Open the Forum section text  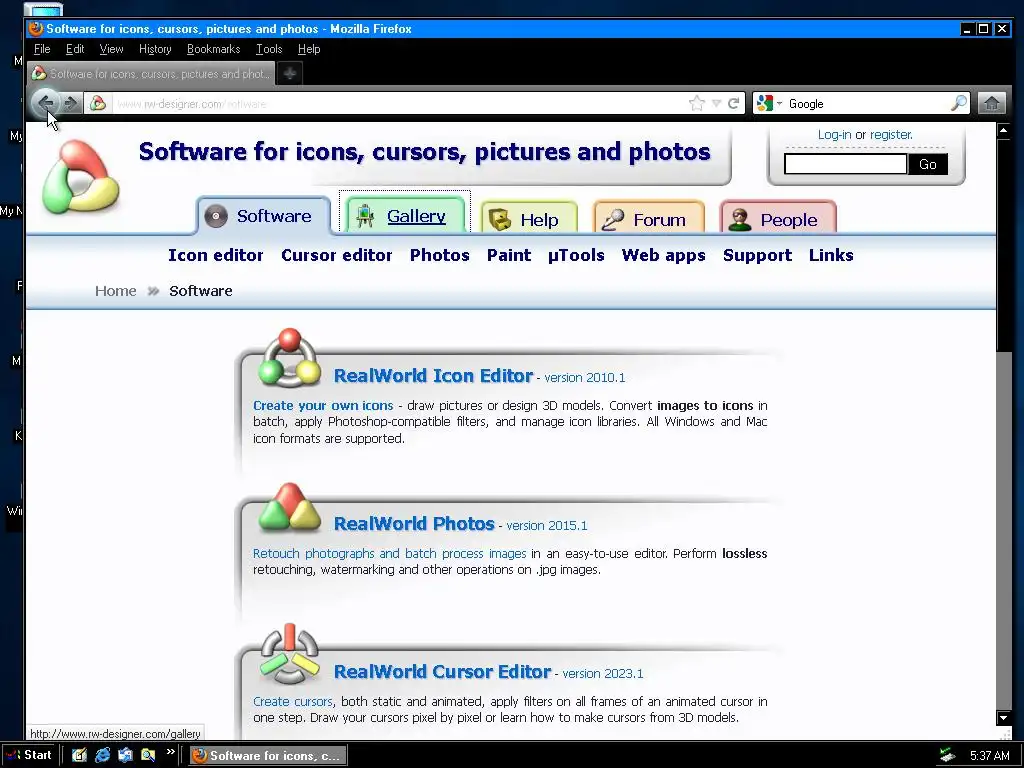(x=659, y=219)
